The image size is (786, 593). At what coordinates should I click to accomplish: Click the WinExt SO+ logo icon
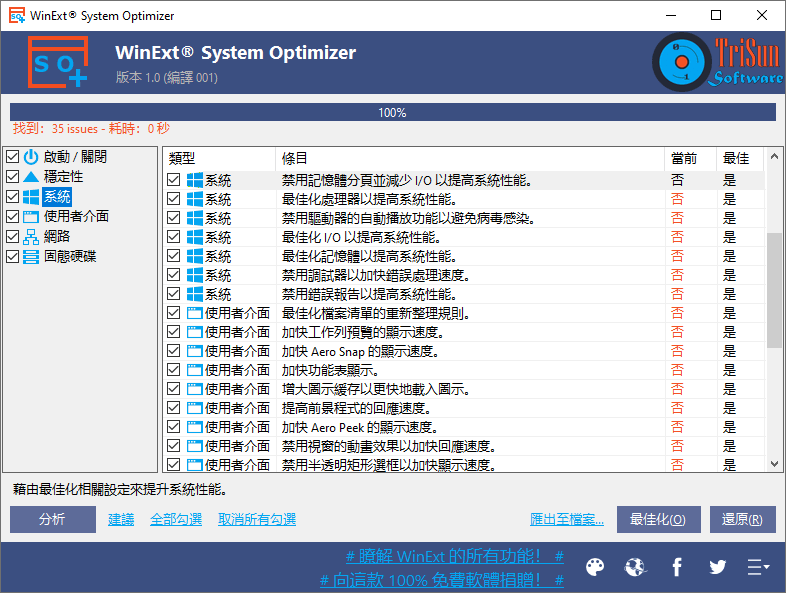coord(58,62)
